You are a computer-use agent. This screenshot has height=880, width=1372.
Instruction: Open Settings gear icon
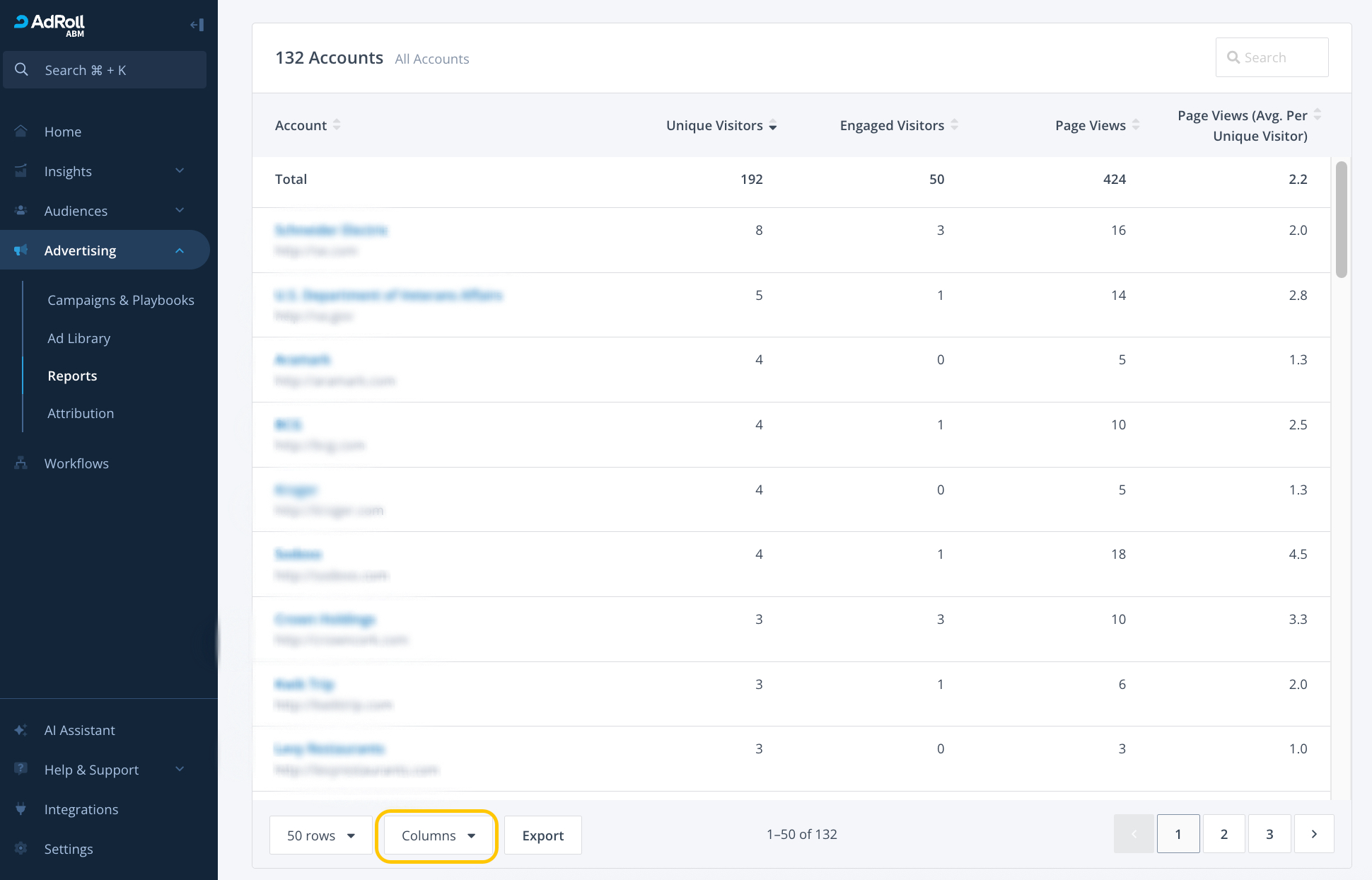(21, 849)
